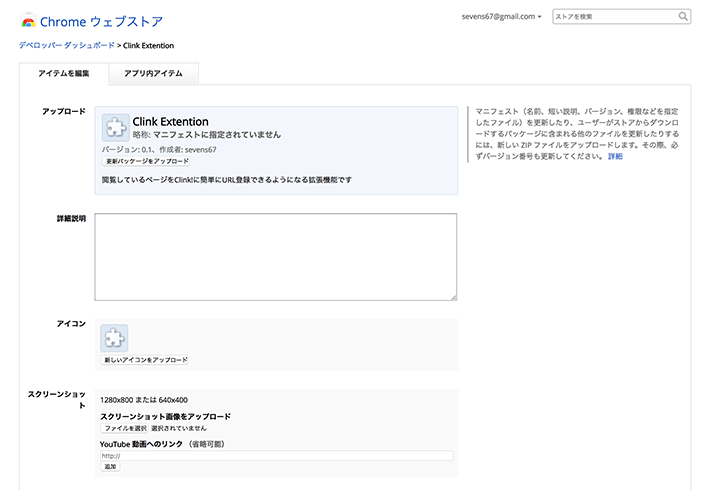This screenshot has height=490, width=714.
Task: Focus the YouTube http:// link field
Action: pos(276,455)
